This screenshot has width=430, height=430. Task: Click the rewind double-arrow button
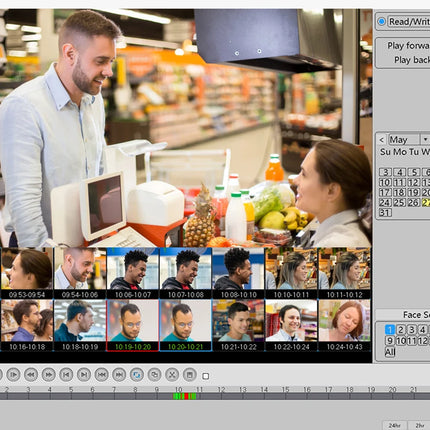pos(31,375)
